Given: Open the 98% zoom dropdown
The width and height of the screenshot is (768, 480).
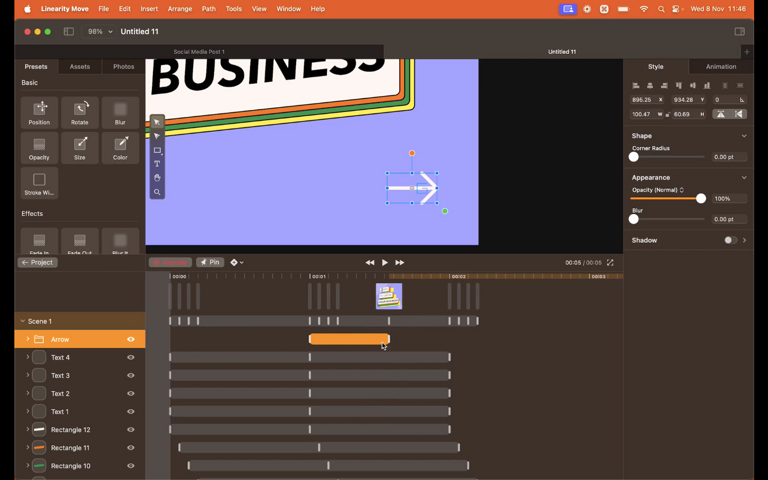Looking at the screenshot, I should (x=99, y=31).
